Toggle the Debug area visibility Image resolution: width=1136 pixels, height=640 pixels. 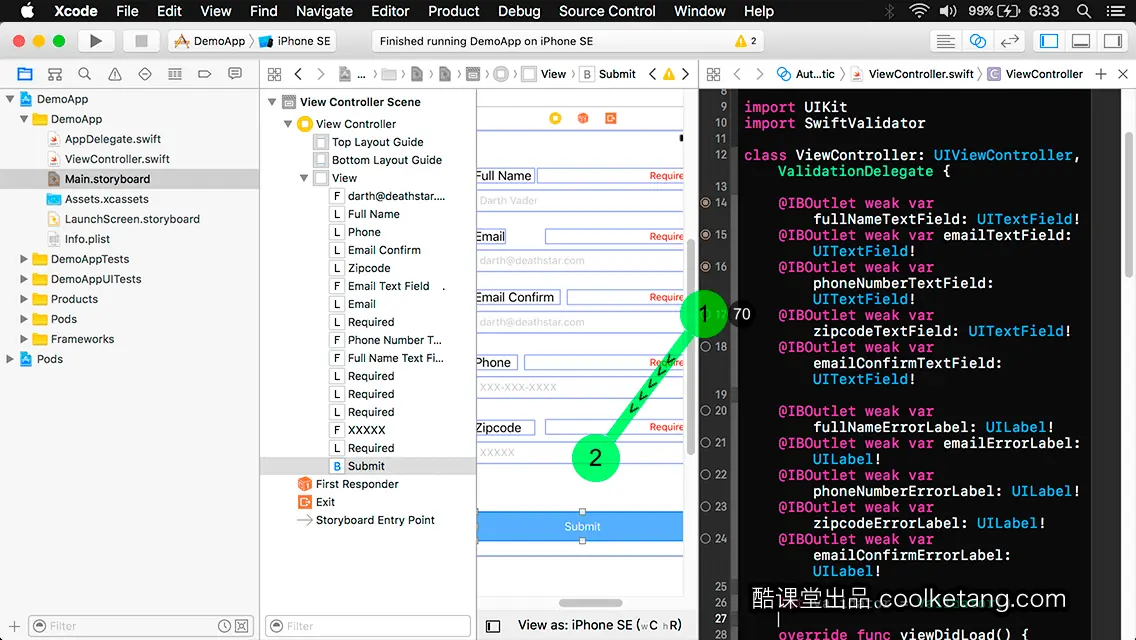(x=1081, y=41)
